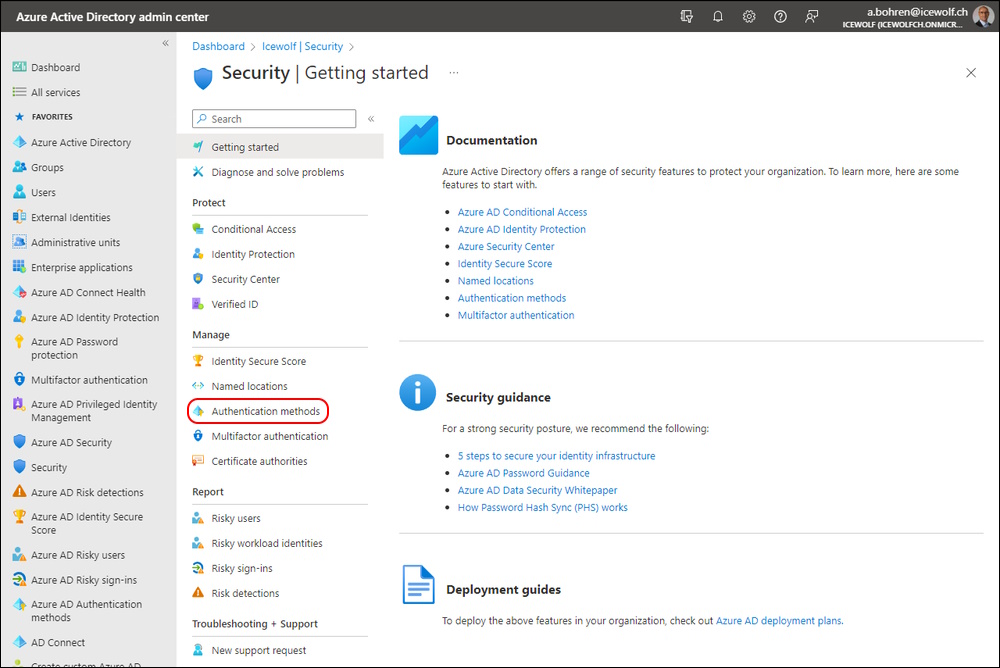This screenshot has width=1000, height=668.
Task: Click the Verified ID icon under Protect
Action: [x=198, y=304]
